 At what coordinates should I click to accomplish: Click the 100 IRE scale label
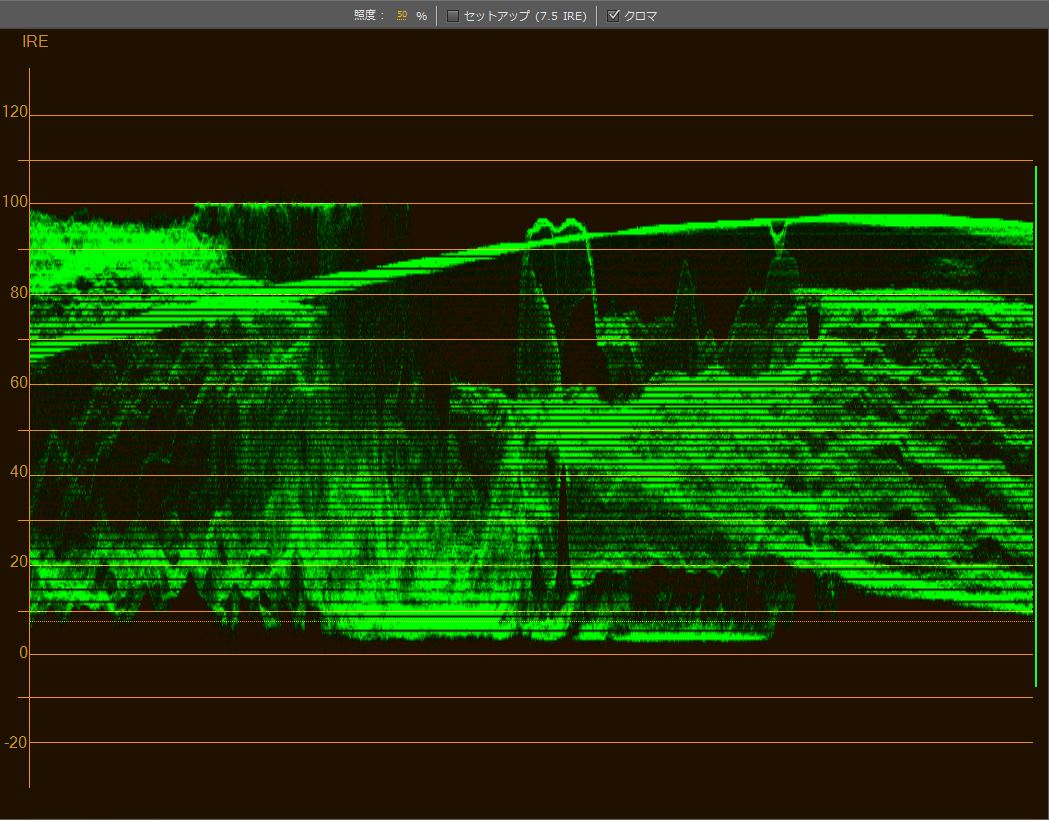coord(15,203)
